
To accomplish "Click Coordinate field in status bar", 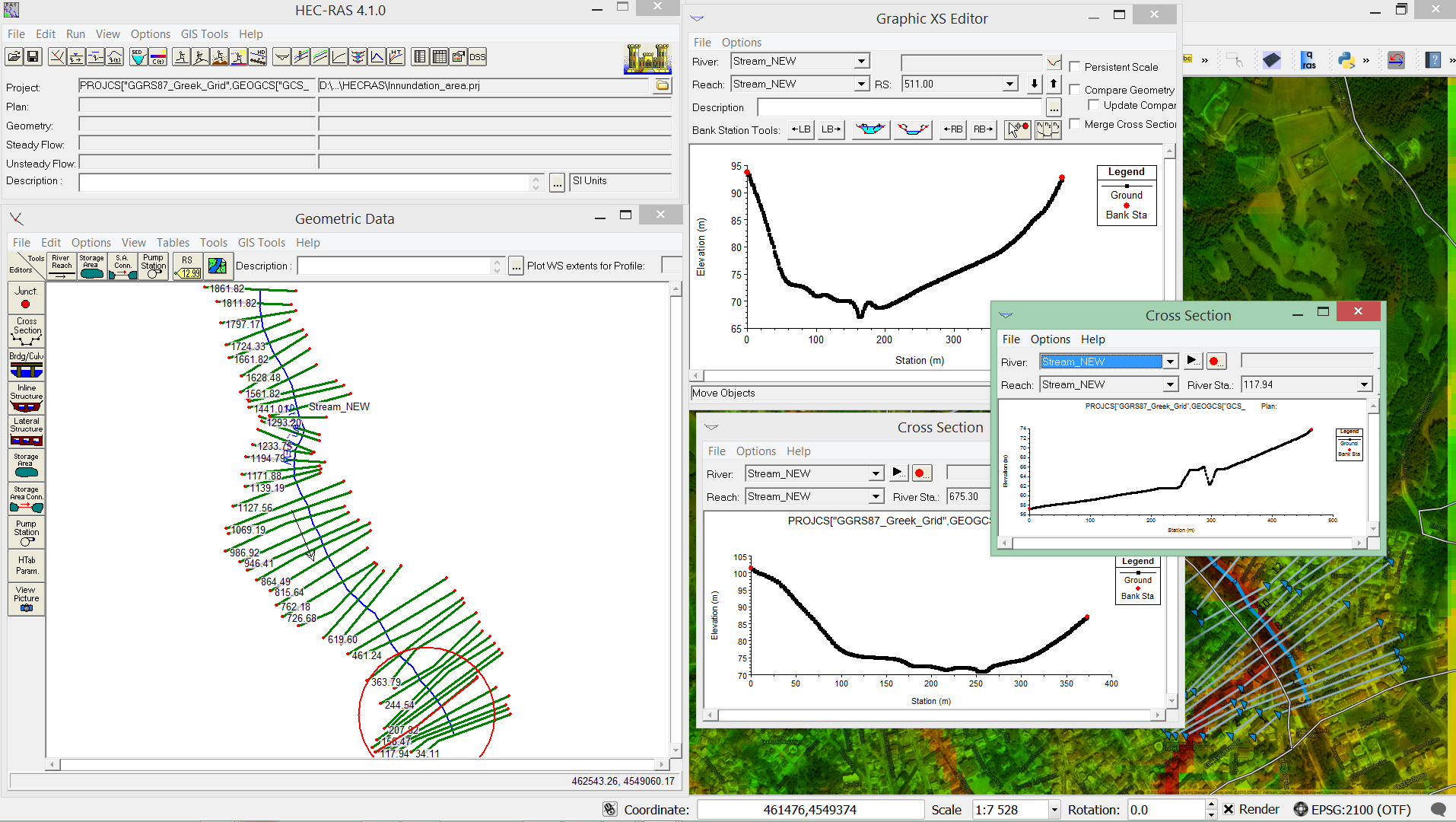I will [809, 810].
